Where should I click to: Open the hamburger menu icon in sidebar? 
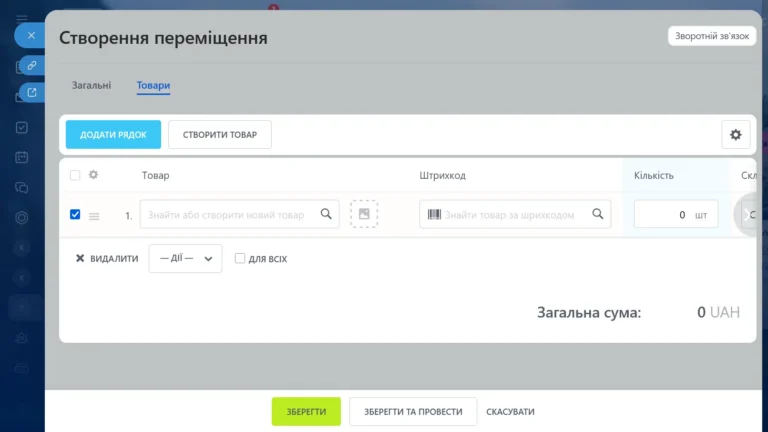(22, 19)
